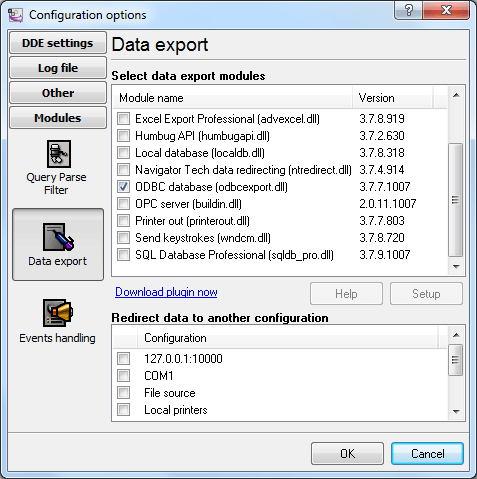Click the Download plugin now link

(166, 292)
